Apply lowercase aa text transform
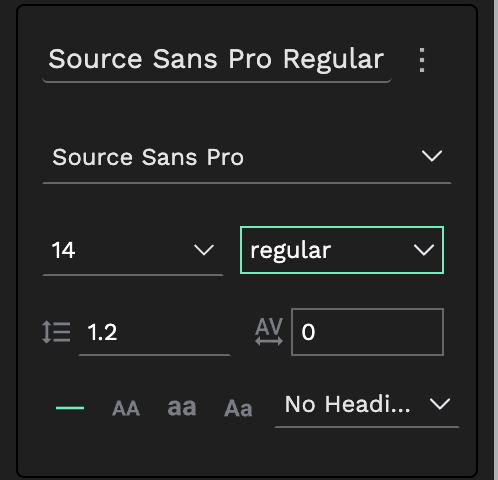The width and height of the screenshot is (498, 480). click(182, 407)
